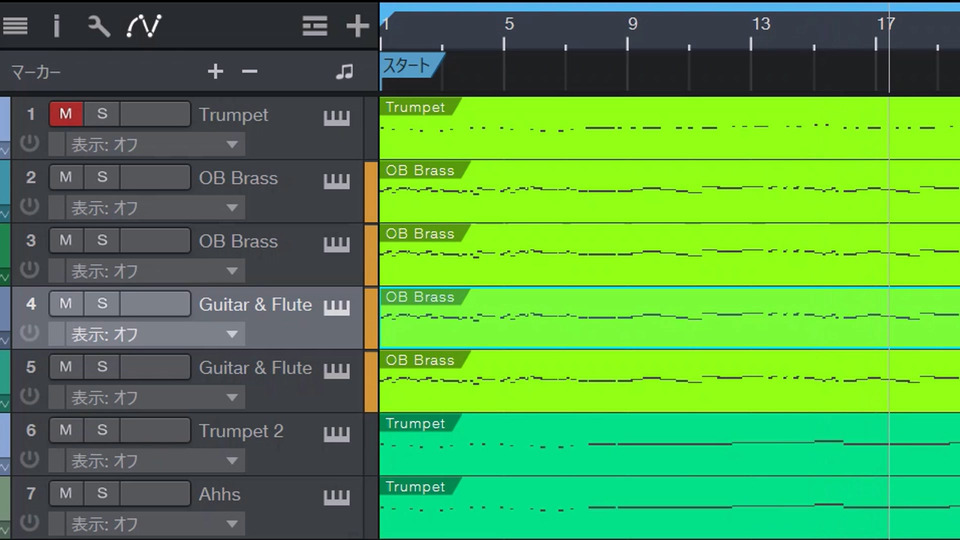Toggle the power button on track 1

29,143
